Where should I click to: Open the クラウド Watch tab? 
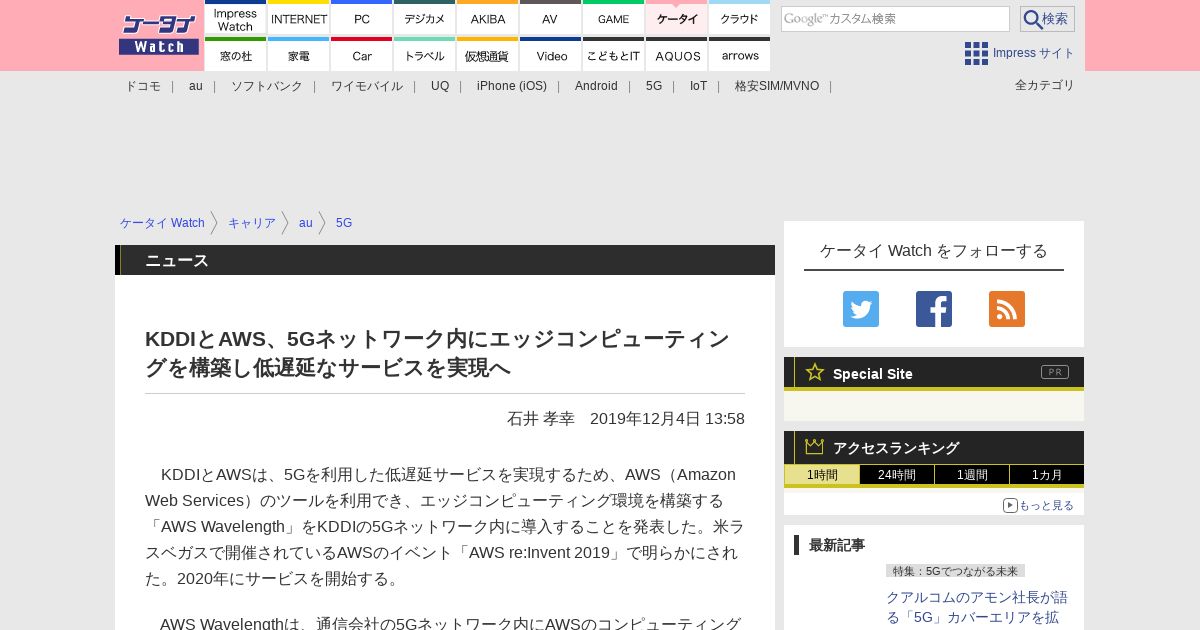pos(740,18)
